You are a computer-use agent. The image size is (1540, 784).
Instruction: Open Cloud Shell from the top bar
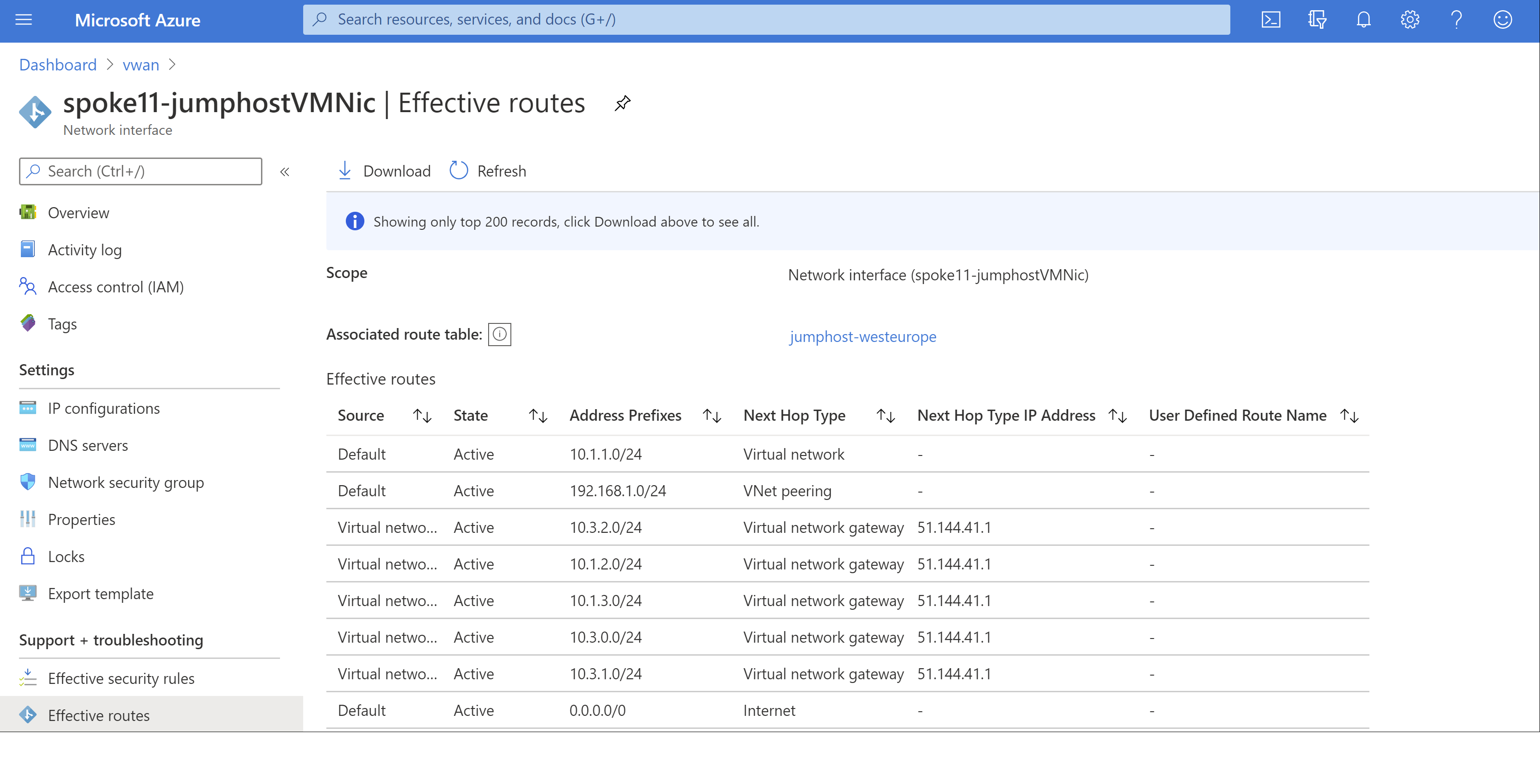[1270, 20]
